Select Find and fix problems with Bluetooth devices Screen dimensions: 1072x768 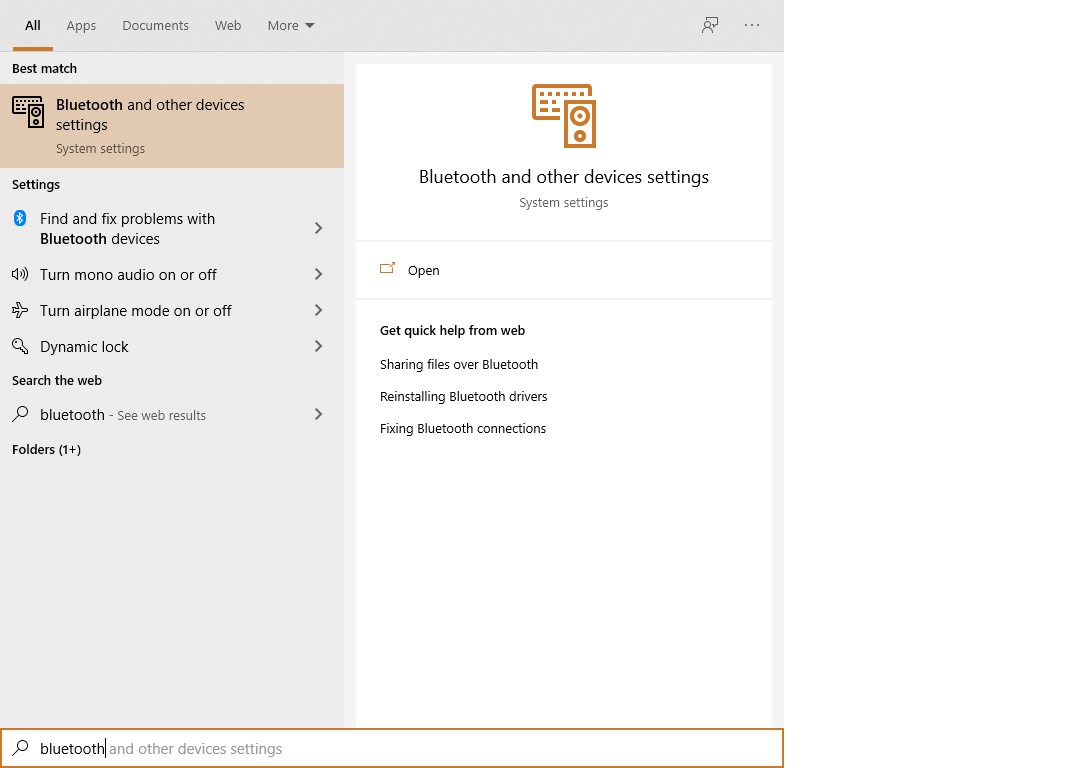pyautogui.click(x=172, y=228)
